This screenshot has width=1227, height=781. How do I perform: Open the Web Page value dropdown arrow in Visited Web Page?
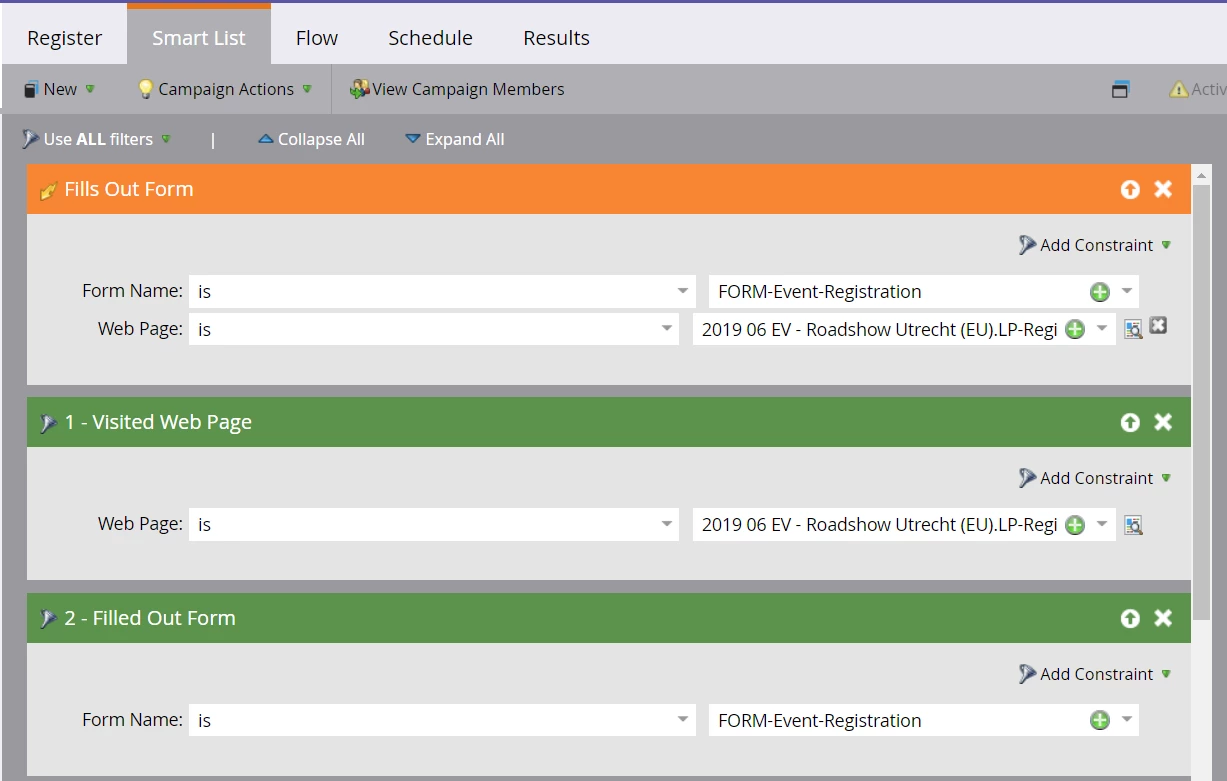point(1102,524)
